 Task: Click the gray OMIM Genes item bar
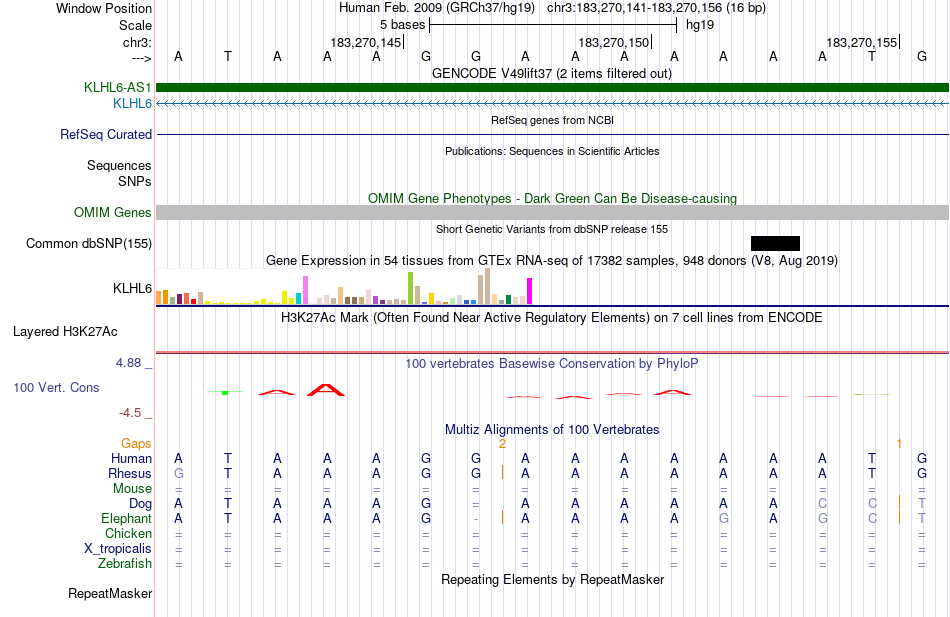[553, 212]
